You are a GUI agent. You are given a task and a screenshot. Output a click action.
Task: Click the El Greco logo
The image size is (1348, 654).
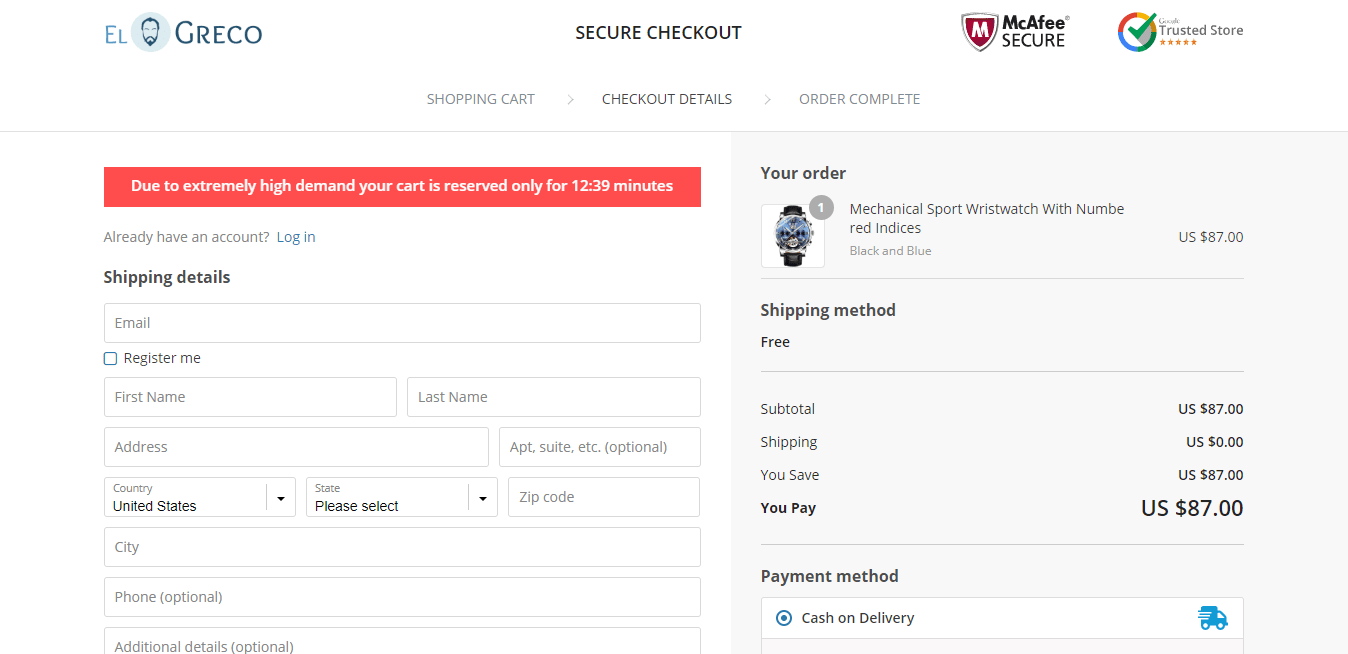183,33
